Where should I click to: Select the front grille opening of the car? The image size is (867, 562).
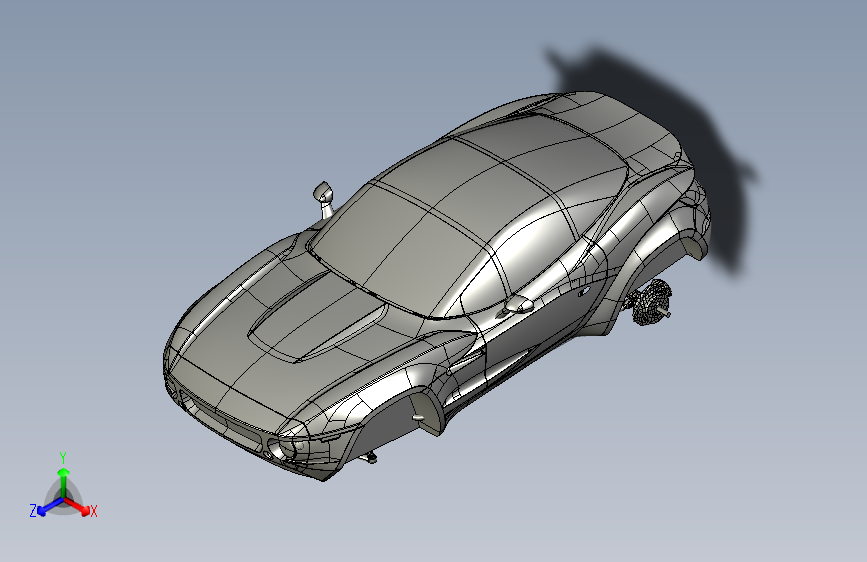coord(221,419)
